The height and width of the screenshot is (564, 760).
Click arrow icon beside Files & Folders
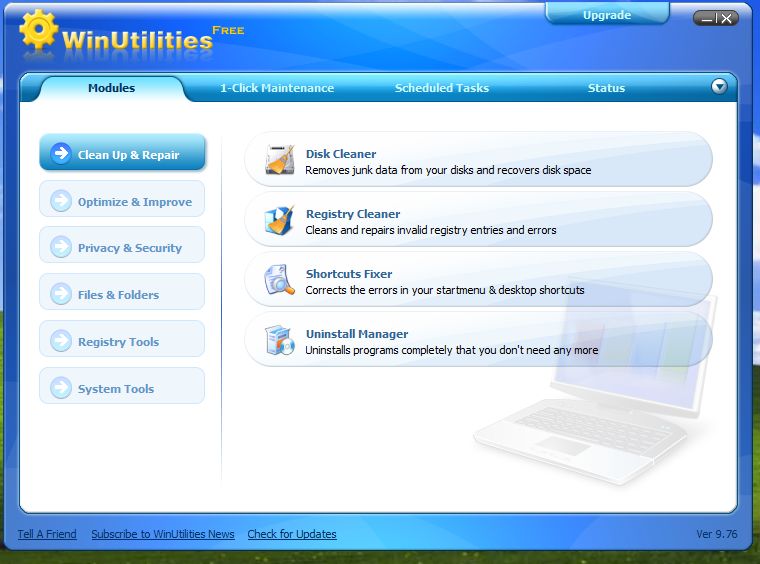[61, 294]
